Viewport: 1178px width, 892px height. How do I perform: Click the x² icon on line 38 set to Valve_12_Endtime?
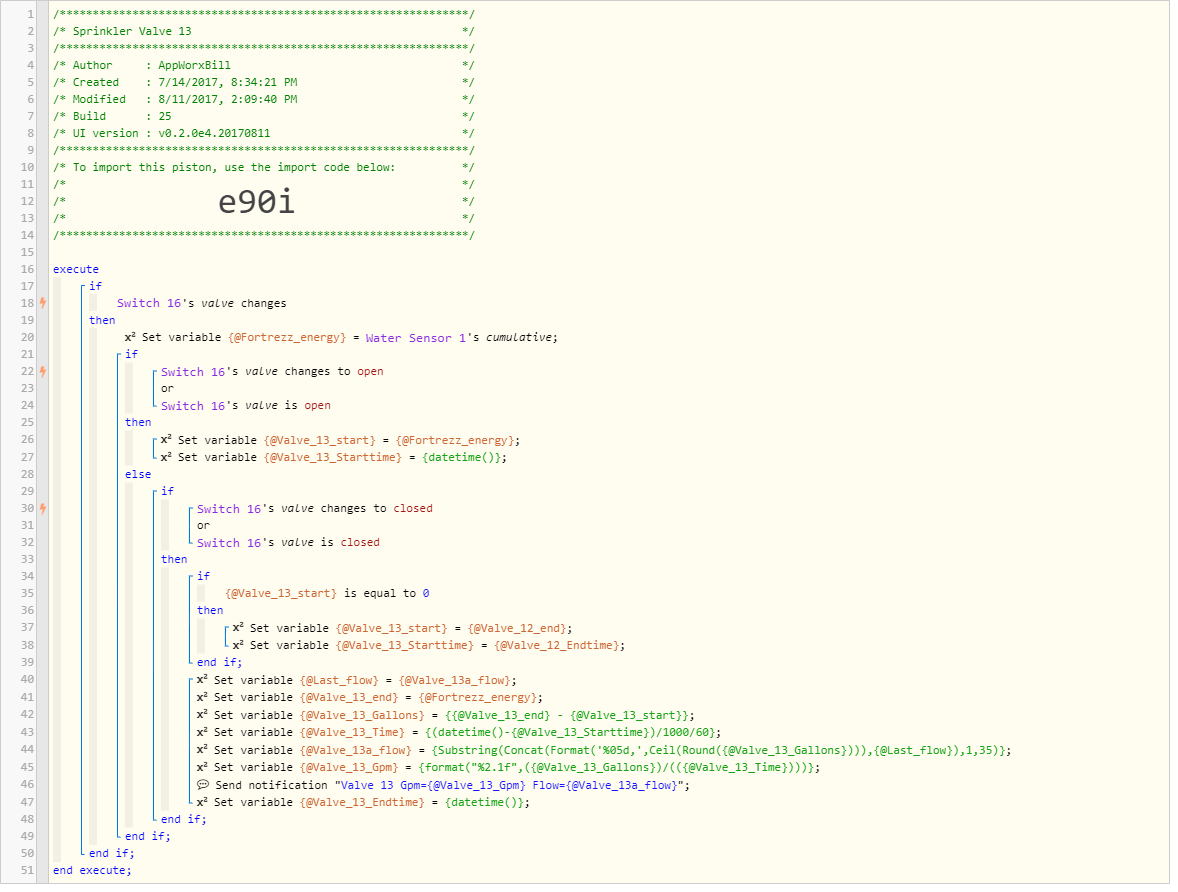[x=238, y=645]
